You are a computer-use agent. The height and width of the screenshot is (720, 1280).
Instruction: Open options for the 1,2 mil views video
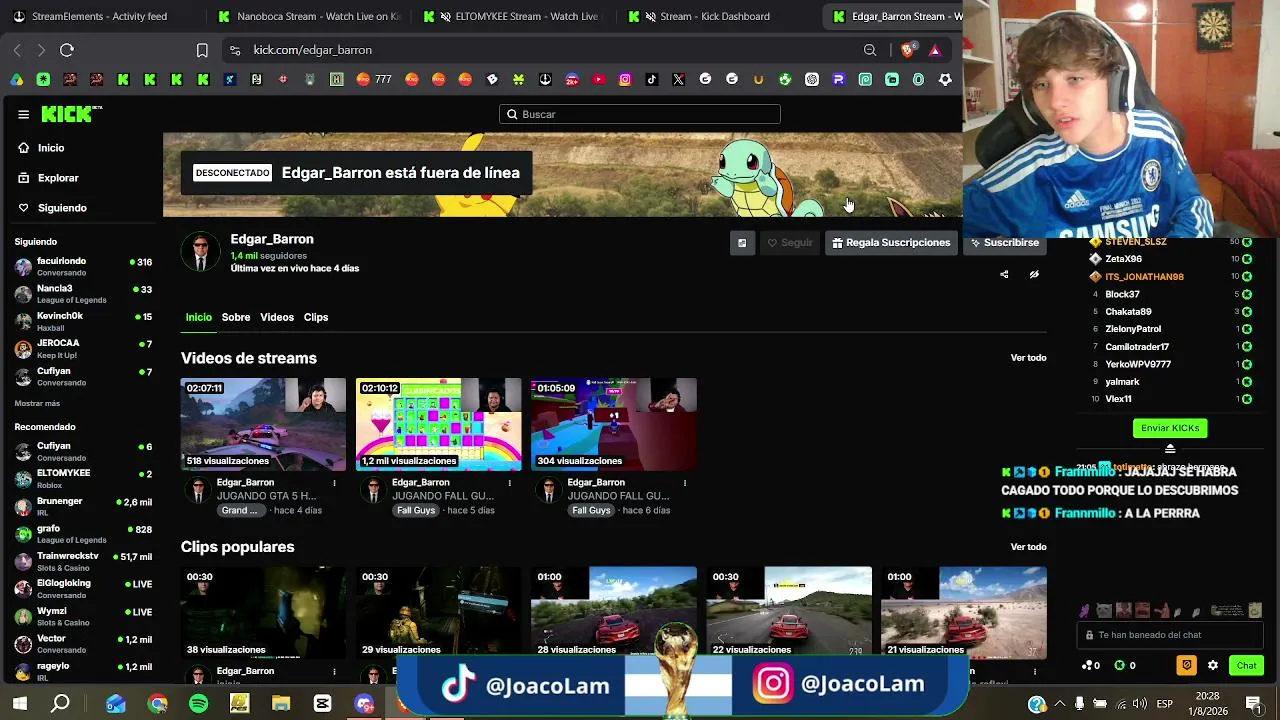pos(509,483)
